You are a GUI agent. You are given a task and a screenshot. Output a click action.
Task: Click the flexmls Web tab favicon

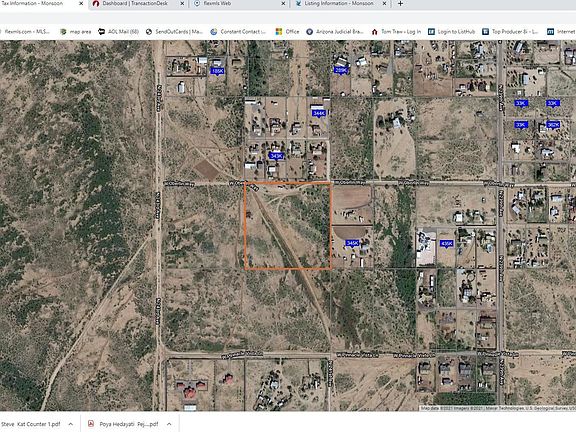pyautogui.click(x=197, y=4)
